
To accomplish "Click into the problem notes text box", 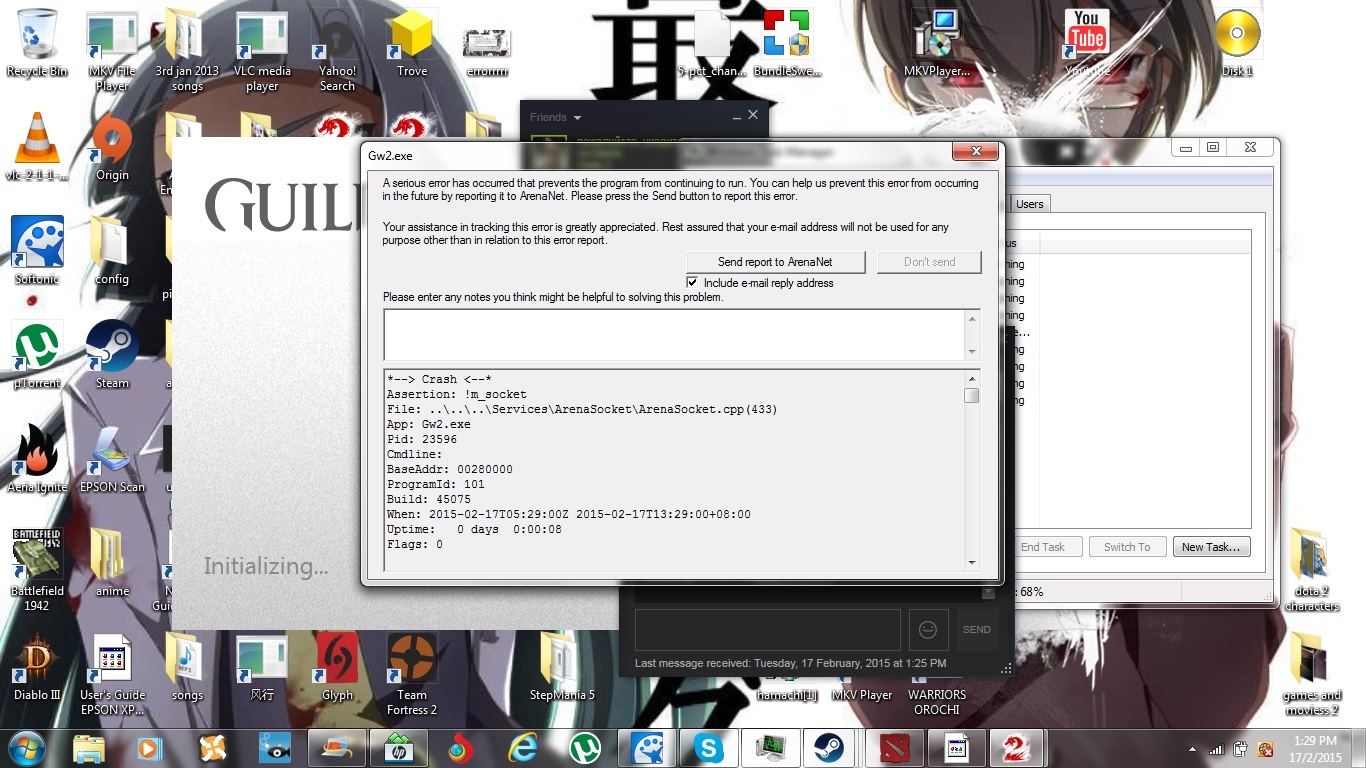I will click(x=673, y=334).
